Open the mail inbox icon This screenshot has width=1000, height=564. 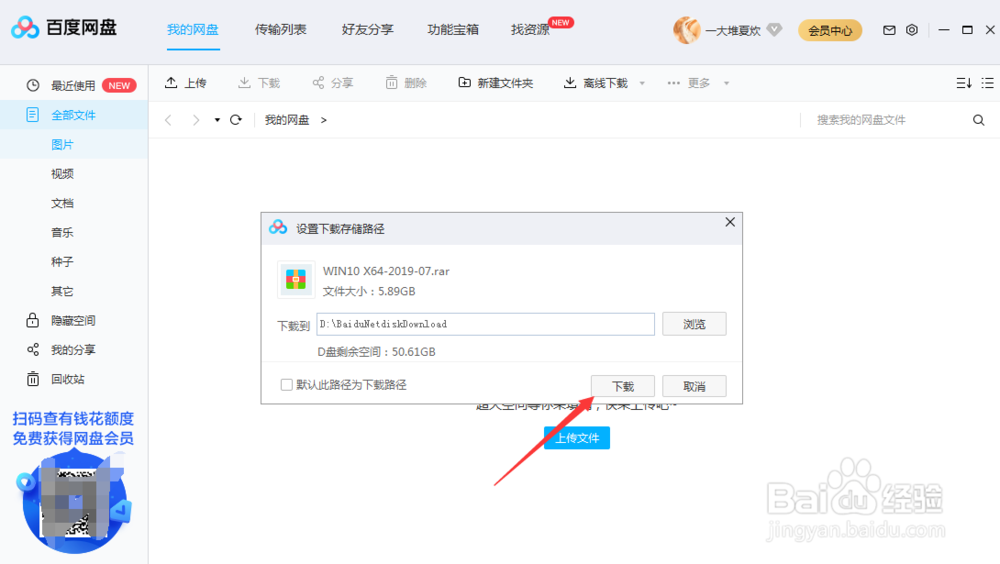(x=889, y=30)
